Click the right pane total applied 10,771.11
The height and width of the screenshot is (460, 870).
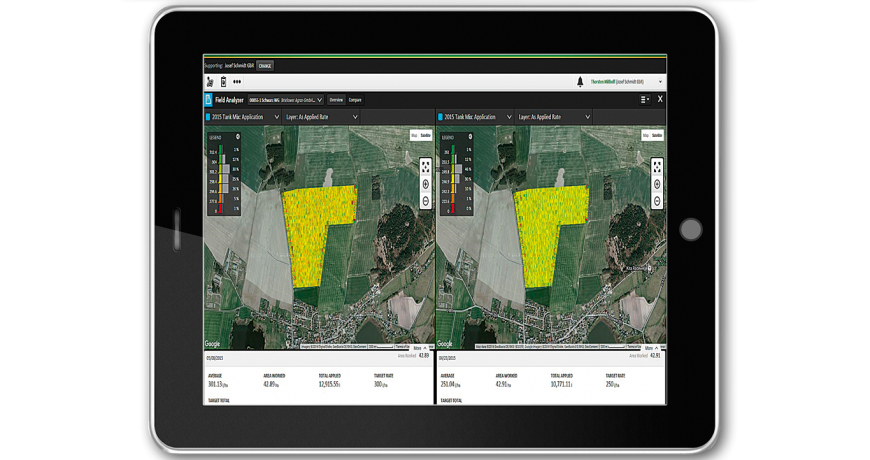[562, 385]
